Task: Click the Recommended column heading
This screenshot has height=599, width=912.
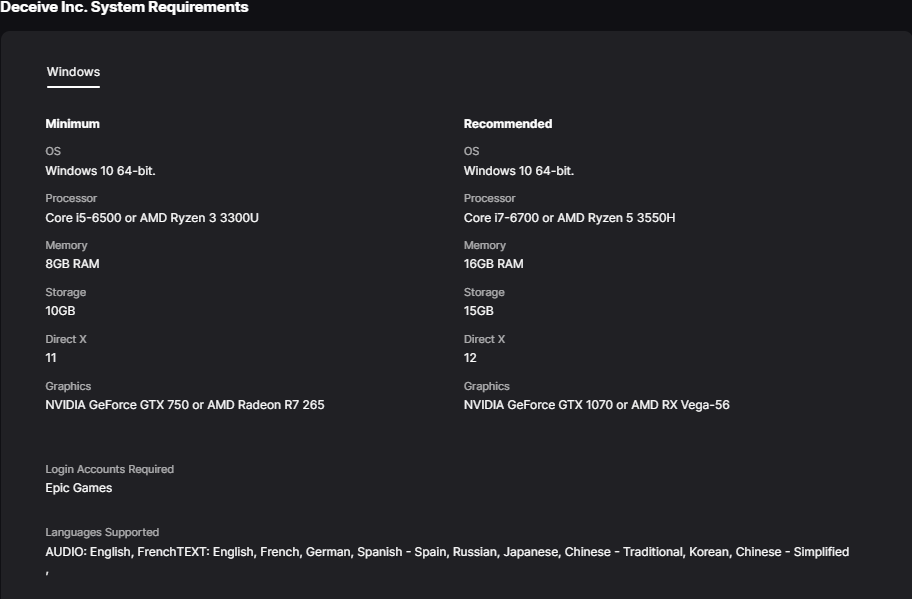Action: (507, 124)
